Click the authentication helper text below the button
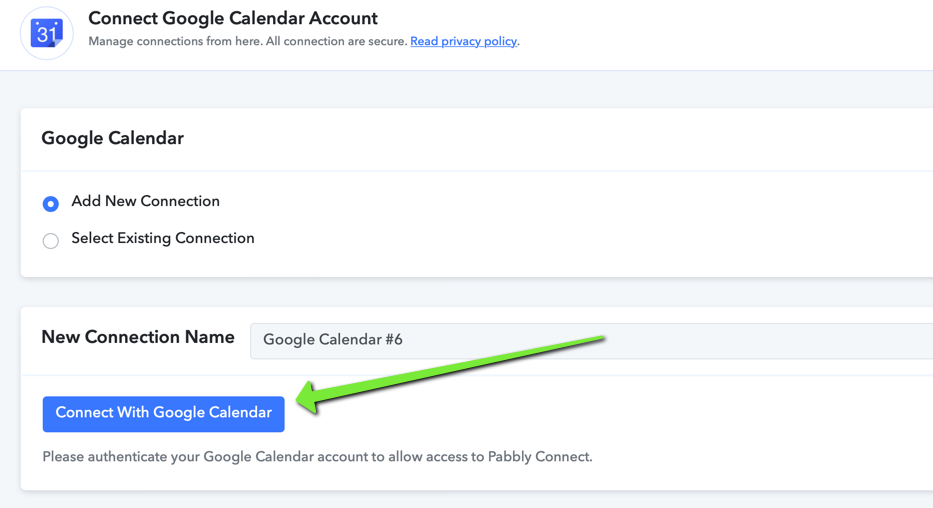This screenshot has height=508, width=933. [x=317, y=457]
